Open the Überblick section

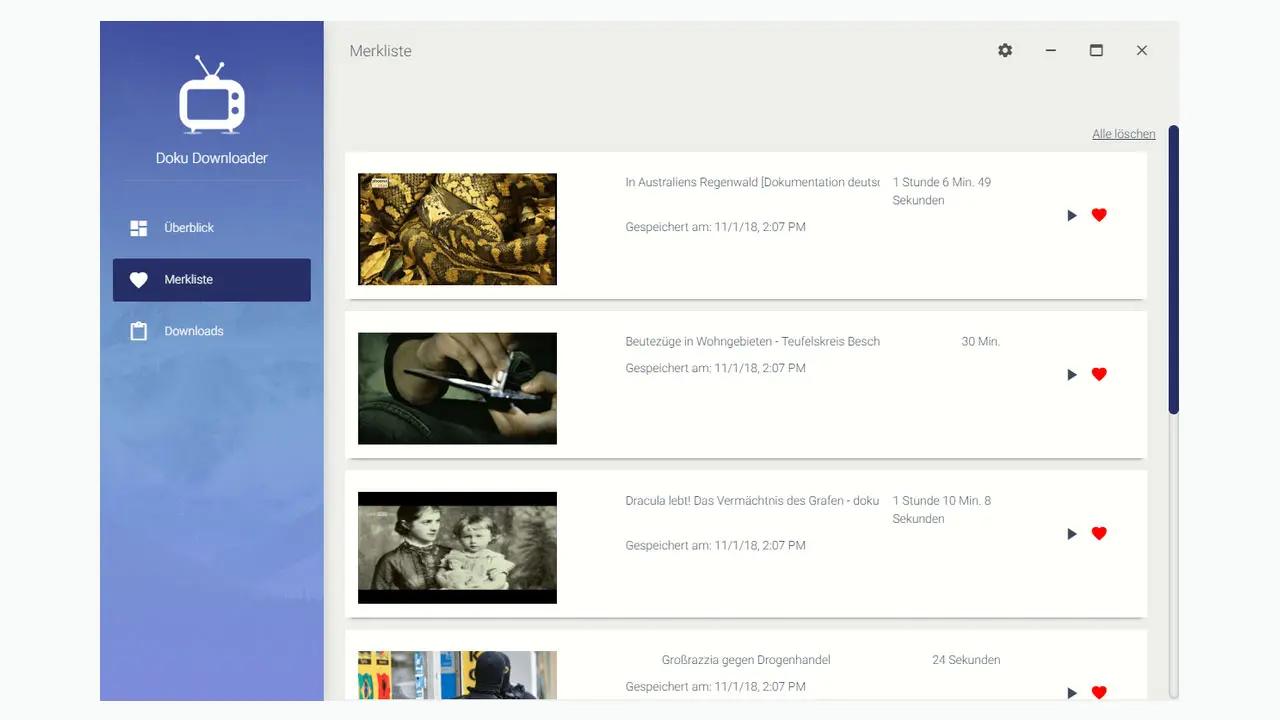[212, 228]
